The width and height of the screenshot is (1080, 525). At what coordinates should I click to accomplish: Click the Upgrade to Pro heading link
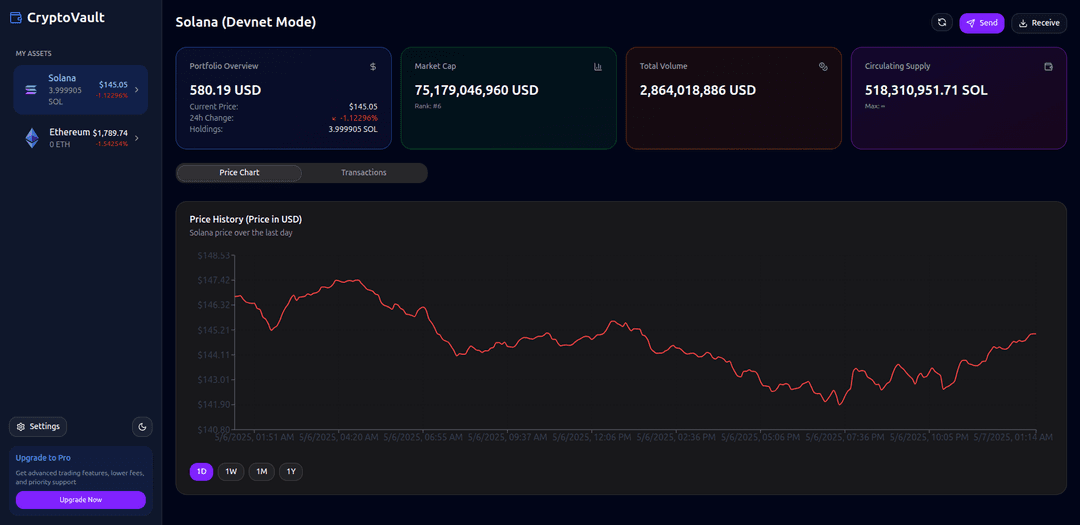(x=43, y=457)
